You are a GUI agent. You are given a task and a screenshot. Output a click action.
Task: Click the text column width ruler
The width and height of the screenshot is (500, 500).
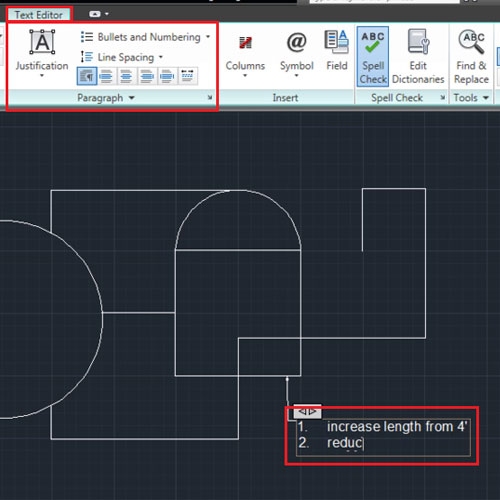click(307, 412)
